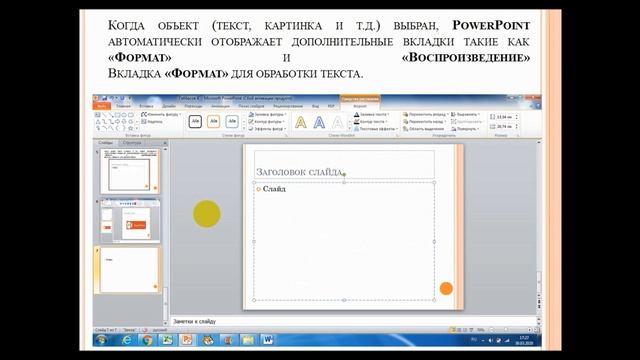Open Выровнять dropdown
This screenshot has width=640, height=360.
(x=466, y=115)
